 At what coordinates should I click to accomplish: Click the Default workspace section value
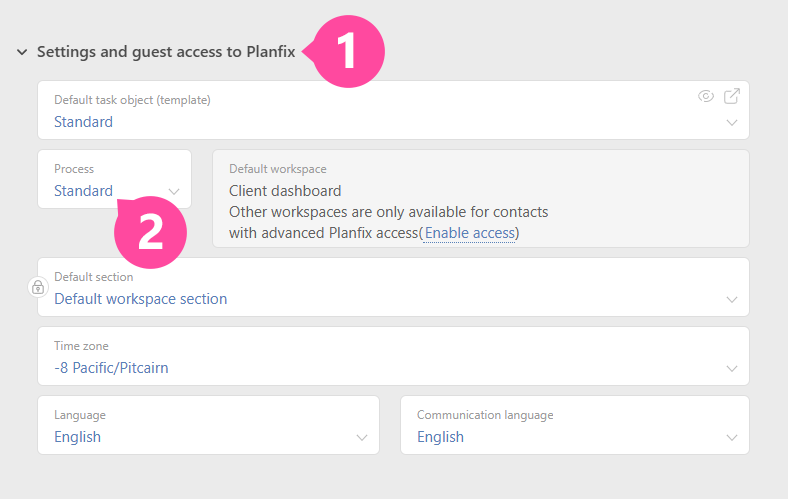tap(140, 299)
